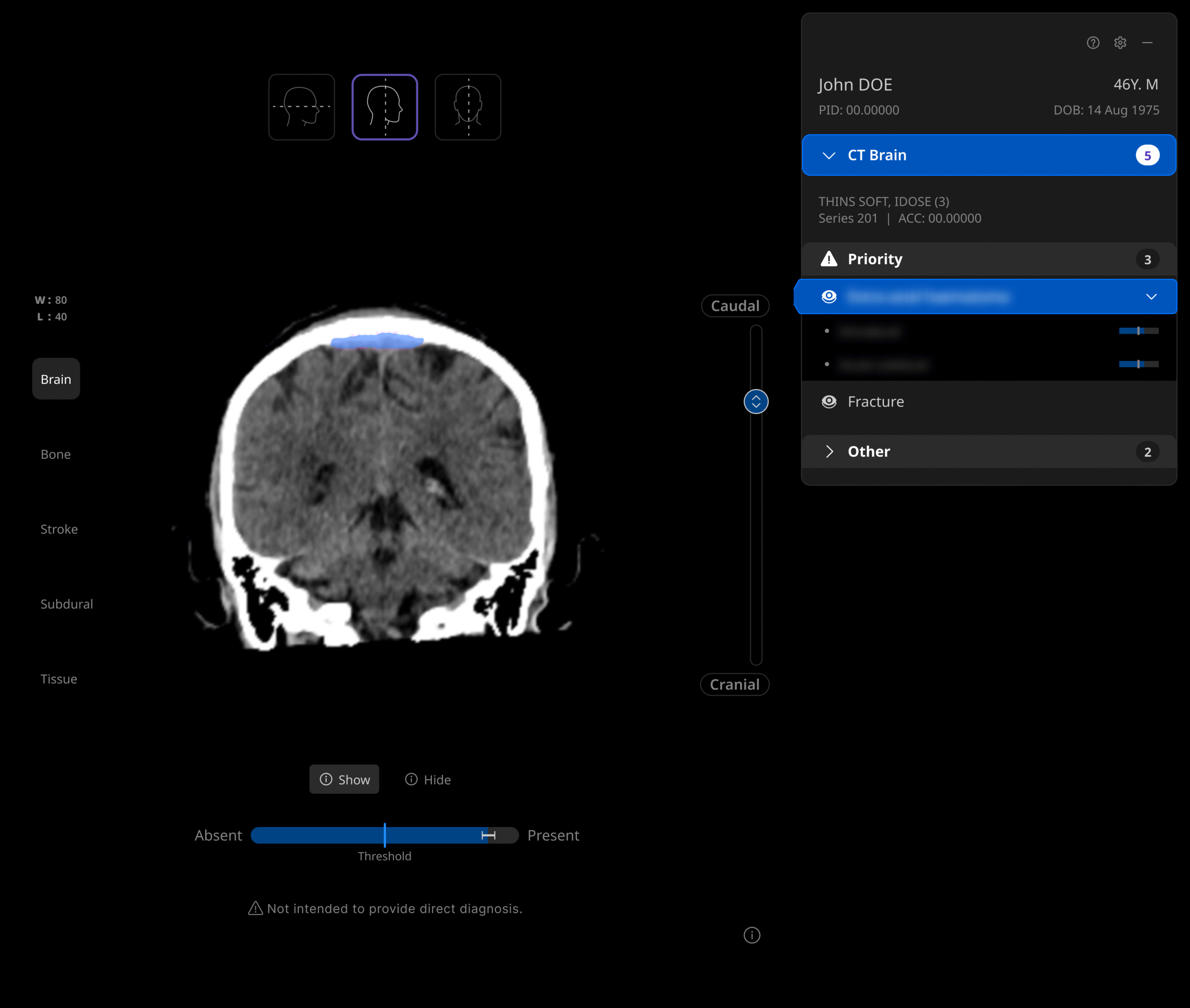Screen dimensions: 1190x1008
Task: Click the slice scroll handle icon
Action: point(756,402)
